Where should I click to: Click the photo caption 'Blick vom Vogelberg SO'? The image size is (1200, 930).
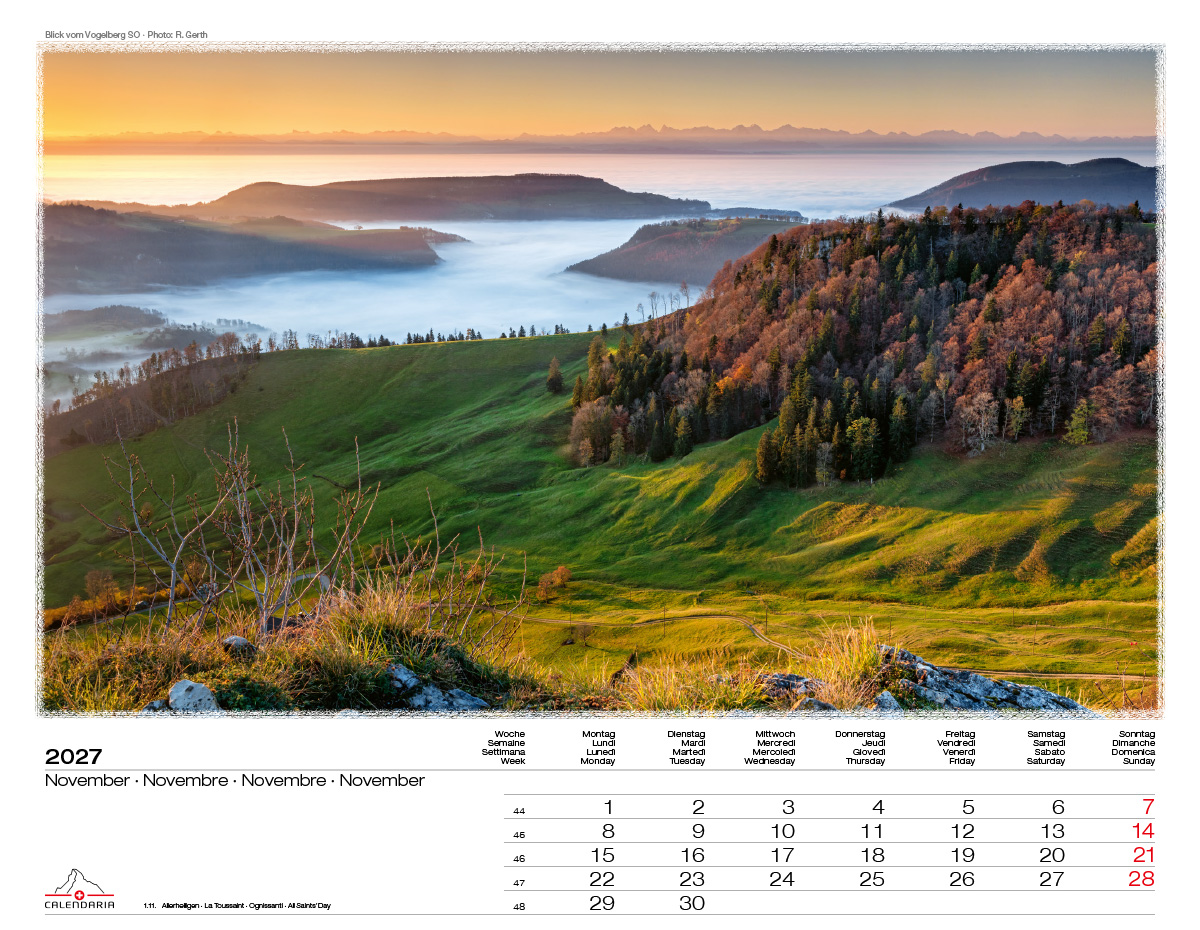point(92,35)
